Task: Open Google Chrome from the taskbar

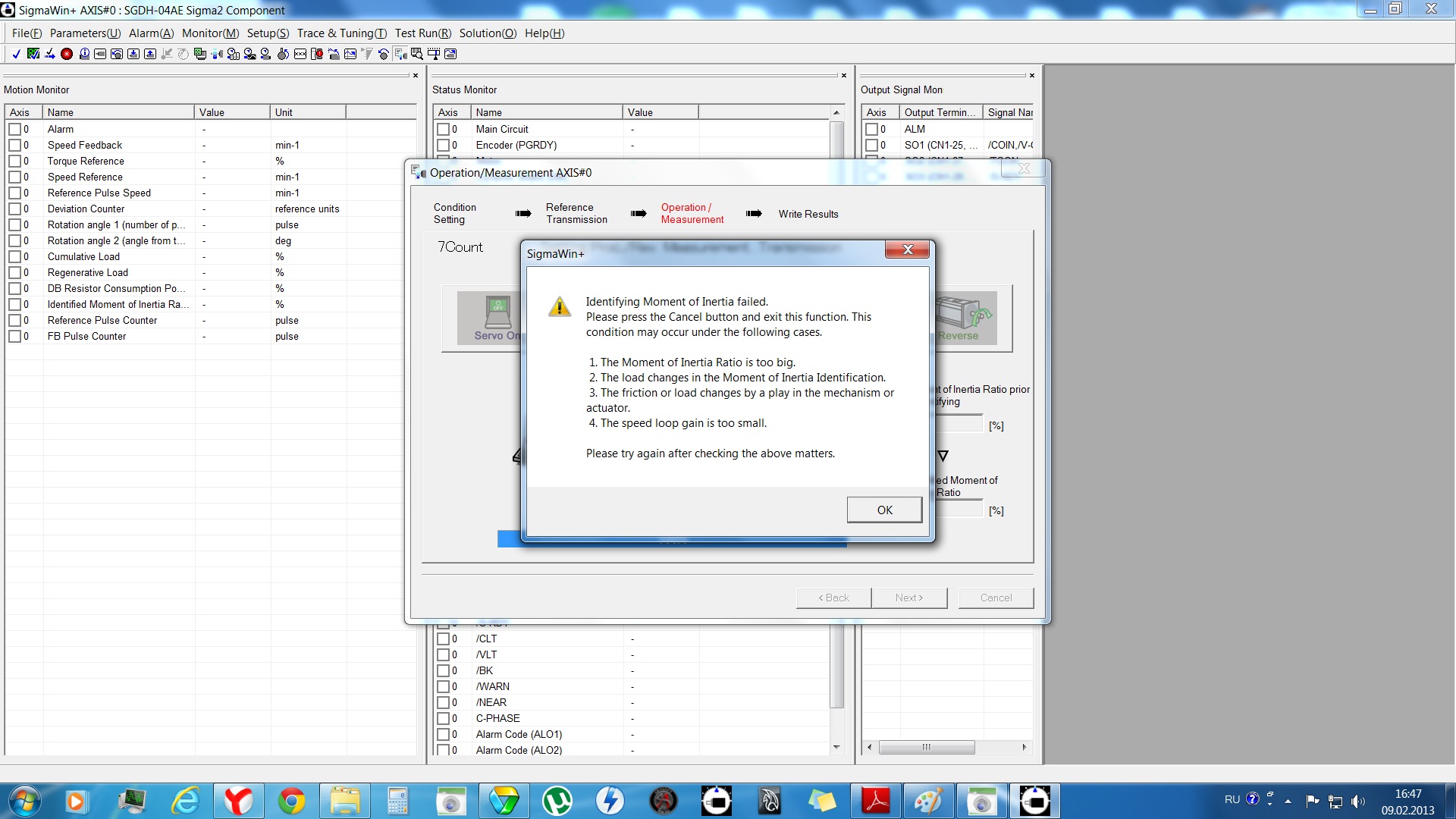Action: point(291,801)
